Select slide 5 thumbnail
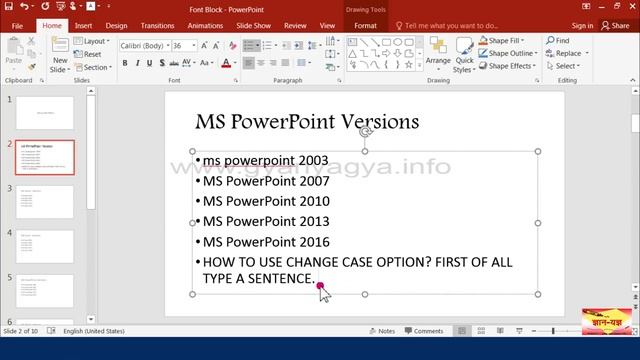The width and height of the screenshot is (640, 360). 45,291
